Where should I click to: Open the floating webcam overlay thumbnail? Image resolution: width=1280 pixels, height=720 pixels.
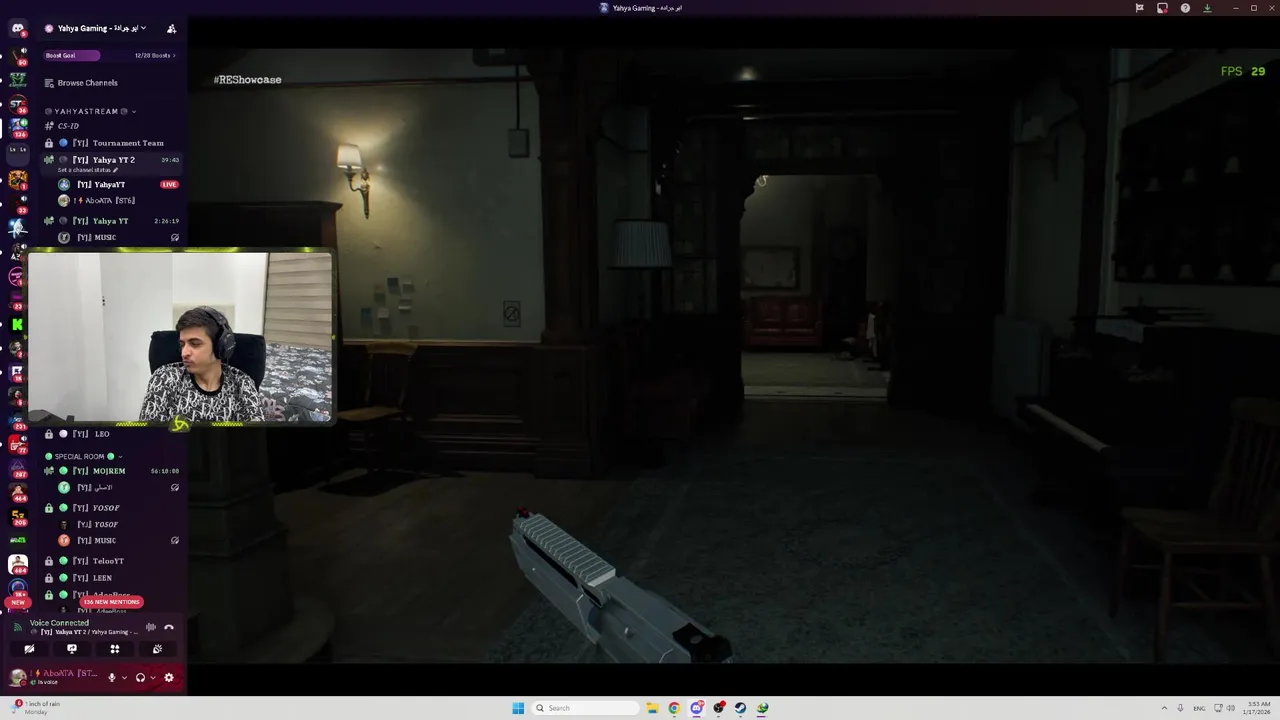(180, 337)
